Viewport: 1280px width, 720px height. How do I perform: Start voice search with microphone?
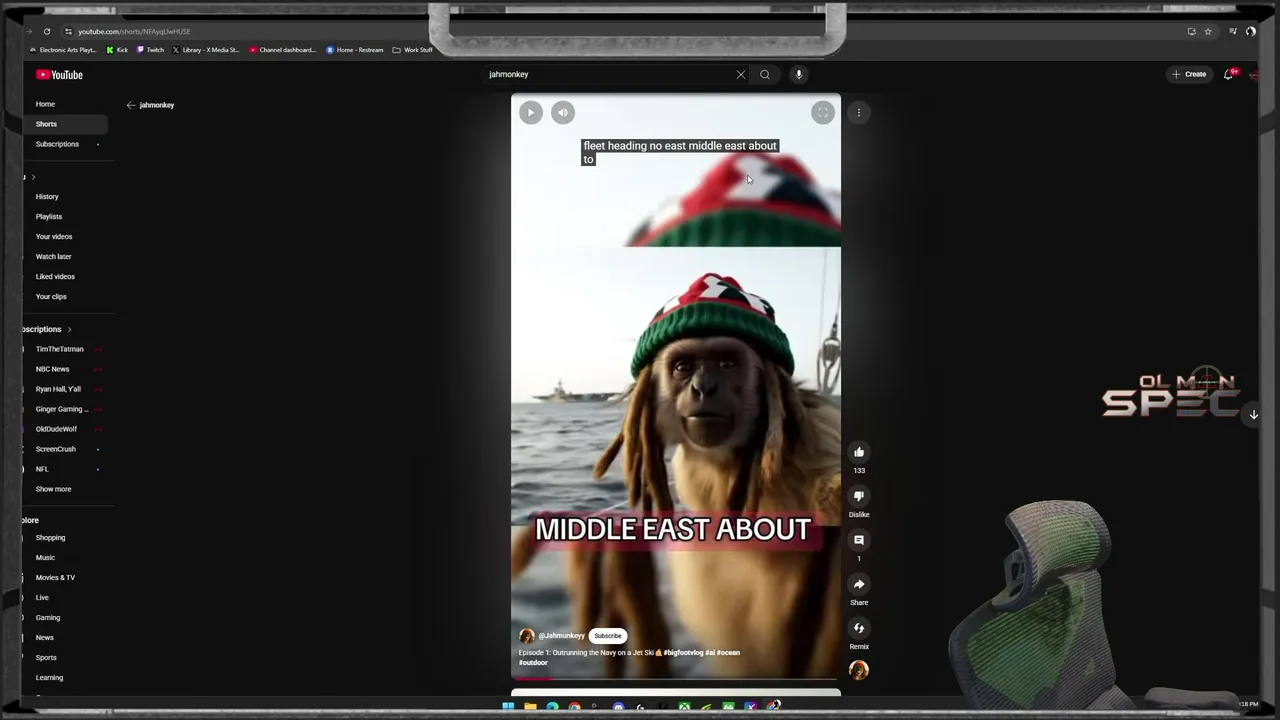[x=798, y=74]
